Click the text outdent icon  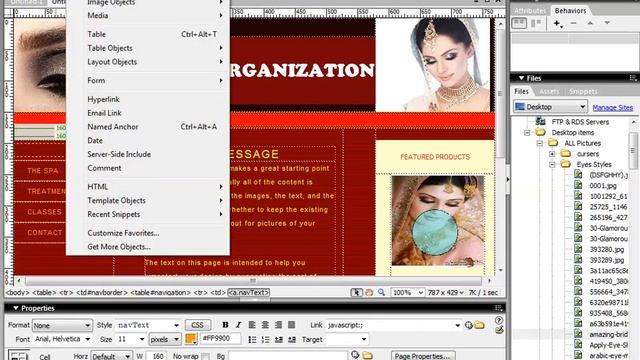tap(279, 340)
